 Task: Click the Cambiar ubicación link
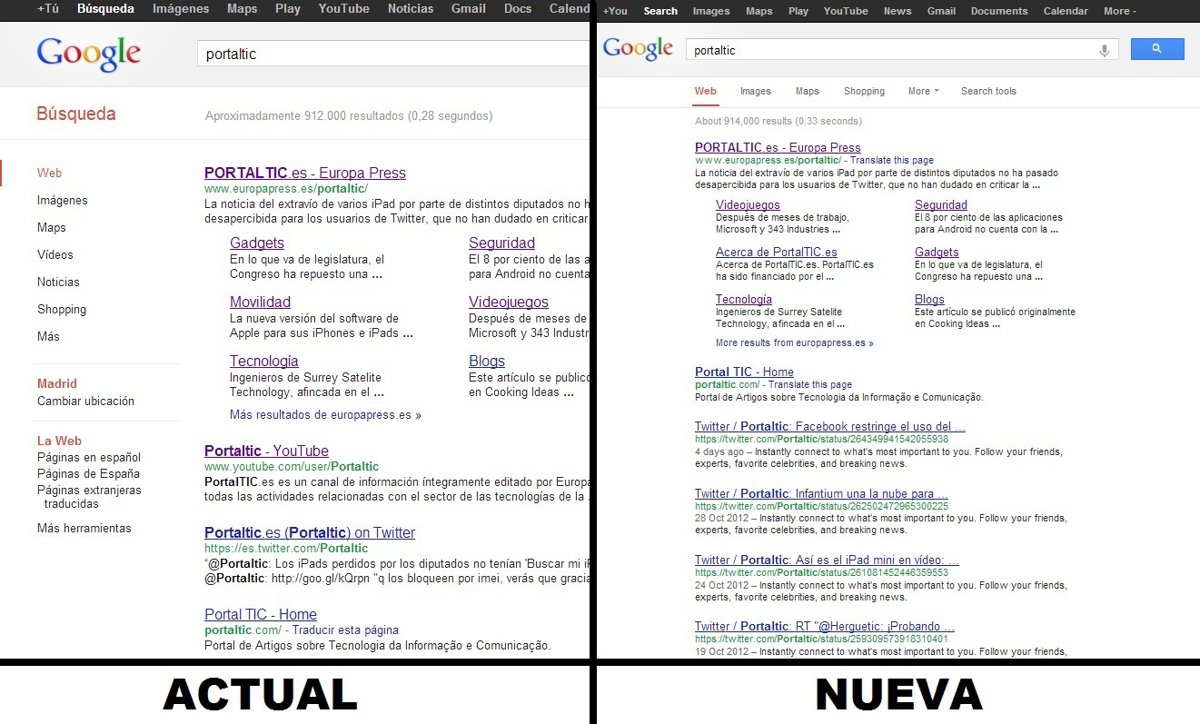[x=85, y=401]
